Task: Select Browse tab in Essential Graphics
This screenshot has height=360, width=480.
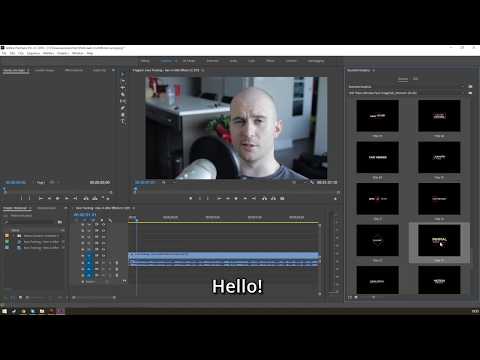Action: [x=403, y=79]
